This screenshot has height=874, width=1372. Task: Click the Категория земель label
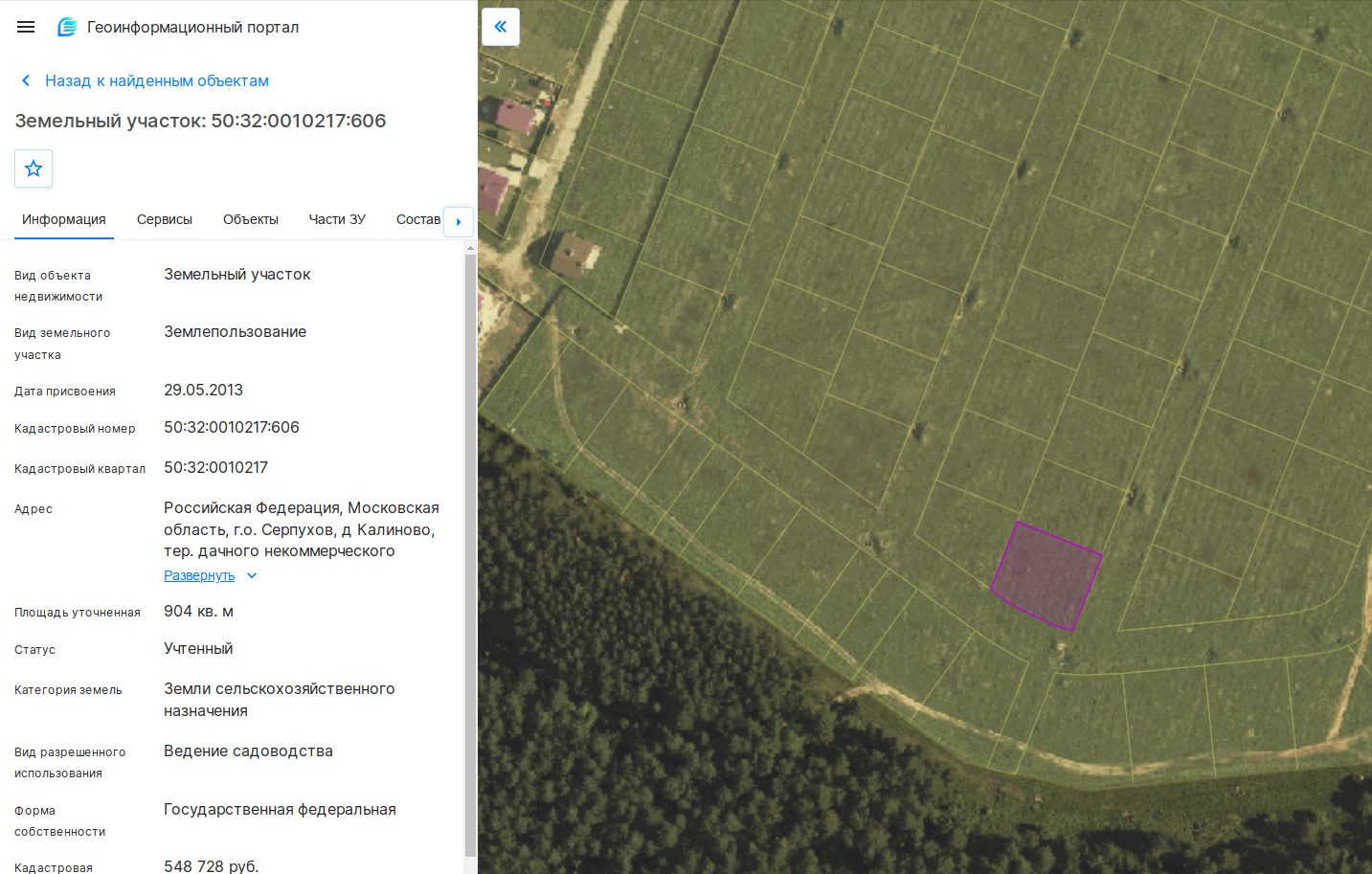[69, 690]
